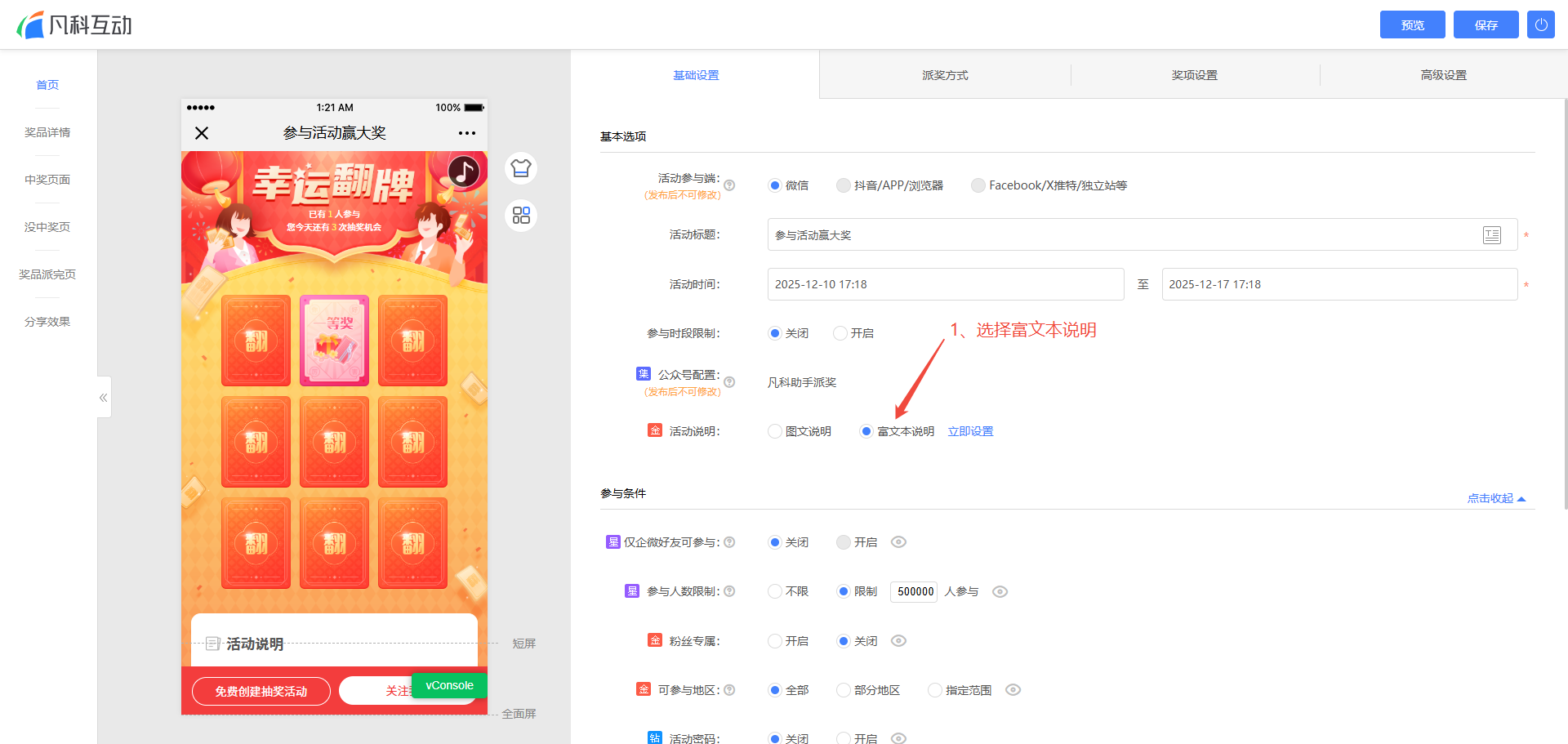Open 没中奖页 in the left sidebar
Screen dimensions: 1568x744
[x=47, y=227]
